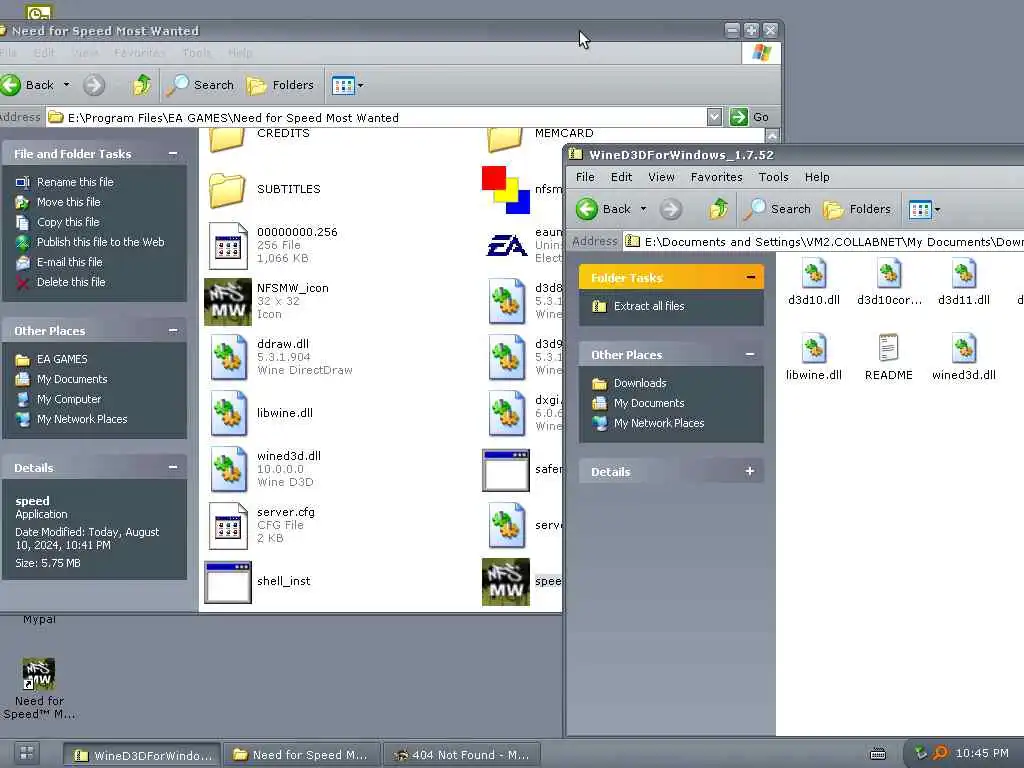Screen dimensions: 1024x768
Task: Select the MEMCARD folder icon
Action: coord(505,140)
